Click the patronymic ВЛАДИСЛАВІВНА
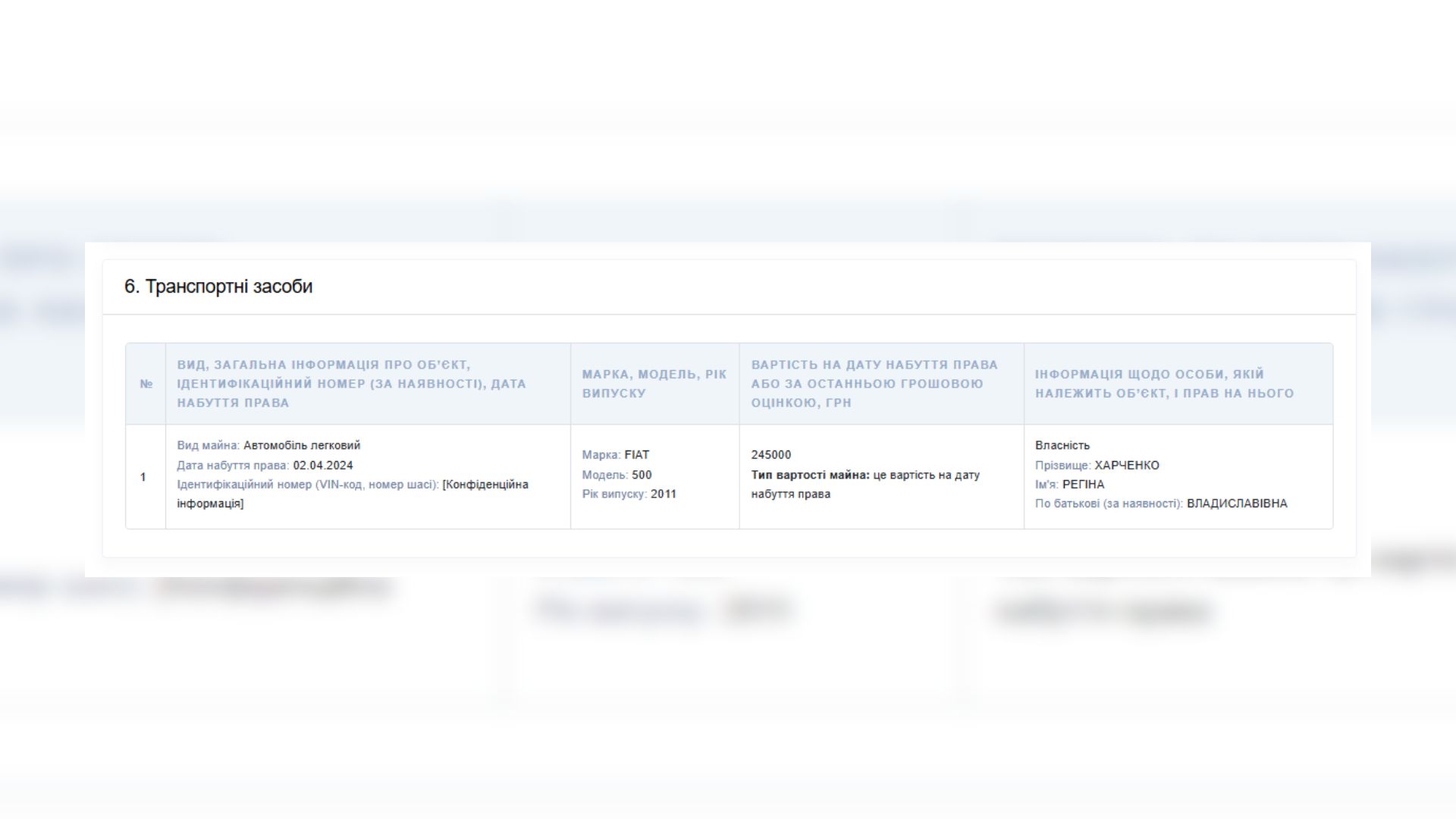This screenshot has height=819, width=1456. click(1237, 504)
